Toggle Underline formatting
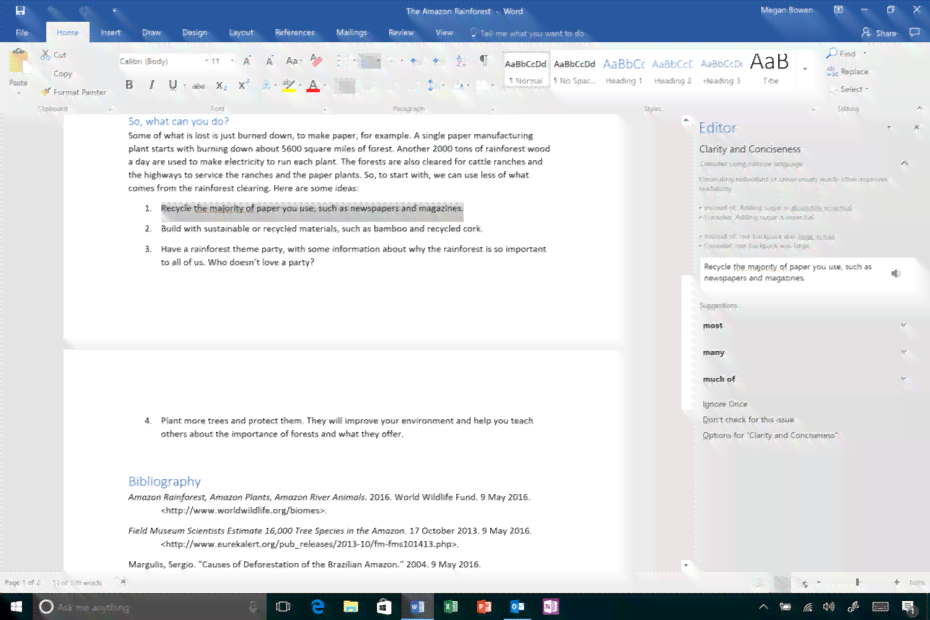The height and width of the screenshot is (620, 930). [173, 85]
